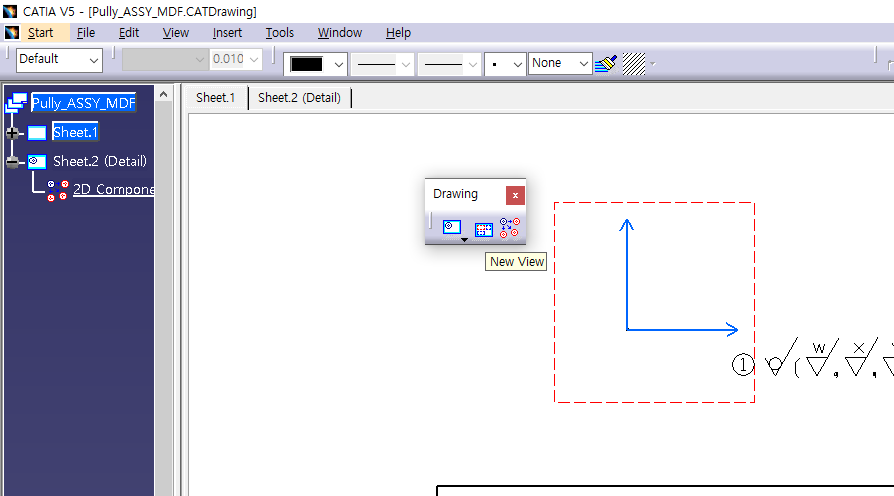Screen dimensions: 894x496
Task: Open the New View sub-toolbar arrow
Action: [464, 240]
